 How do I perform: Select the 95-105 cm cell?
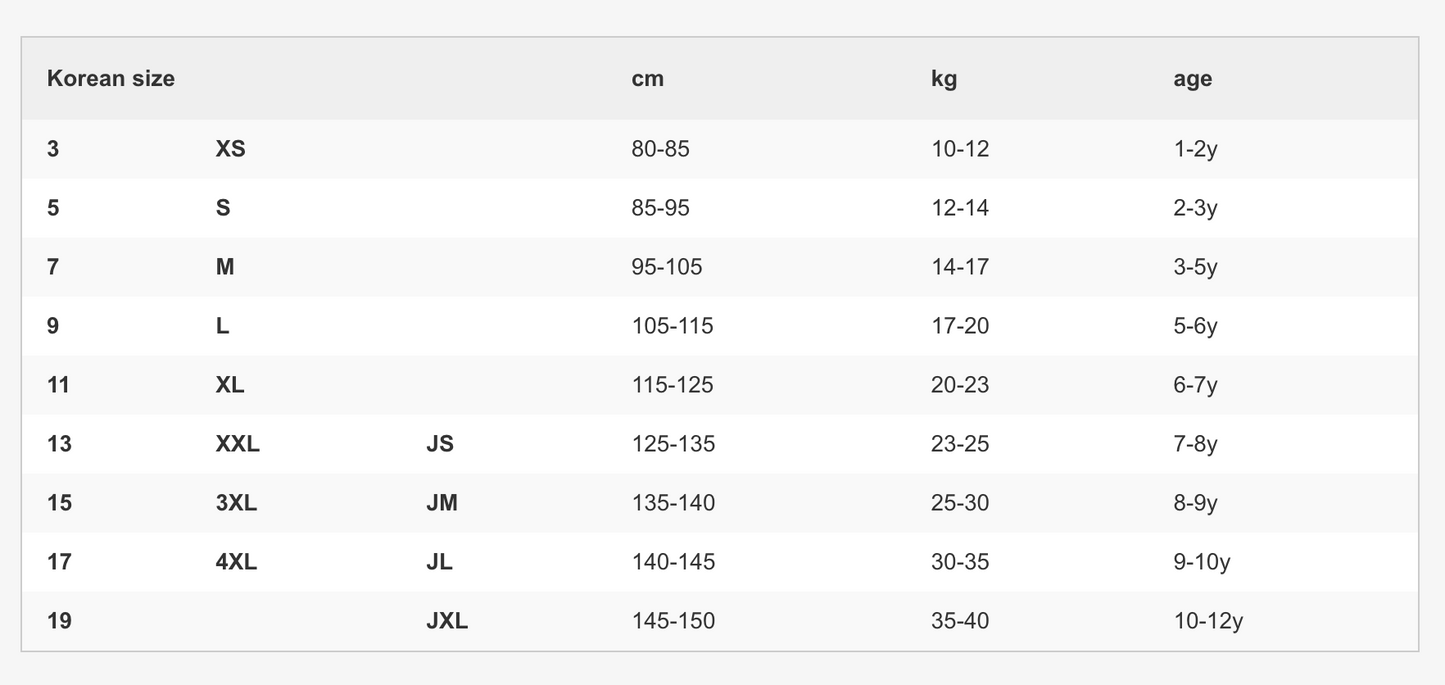666,267
